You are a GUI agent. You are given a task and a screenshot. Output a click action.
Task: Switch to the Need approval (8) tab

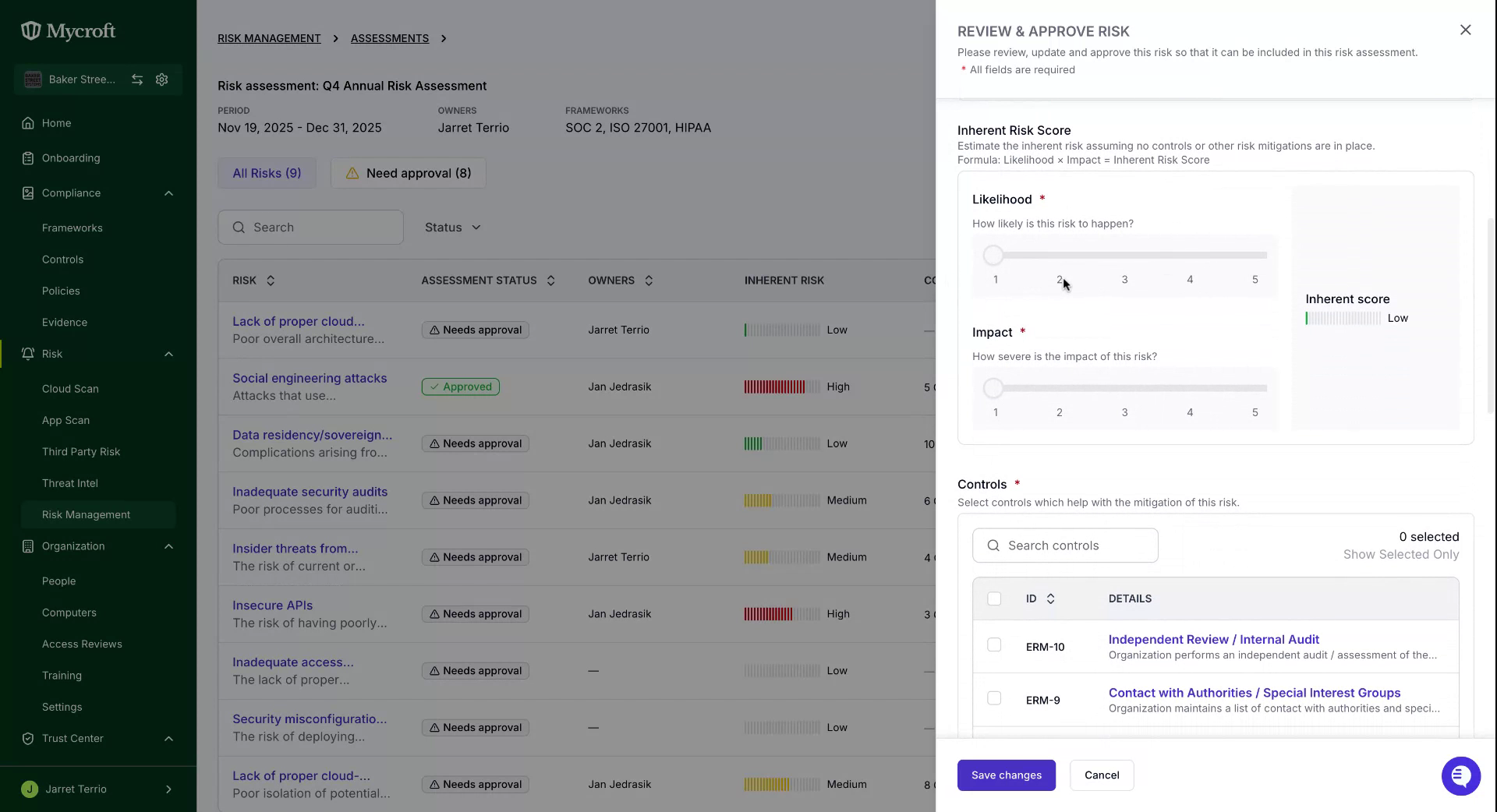pos(409,173)
